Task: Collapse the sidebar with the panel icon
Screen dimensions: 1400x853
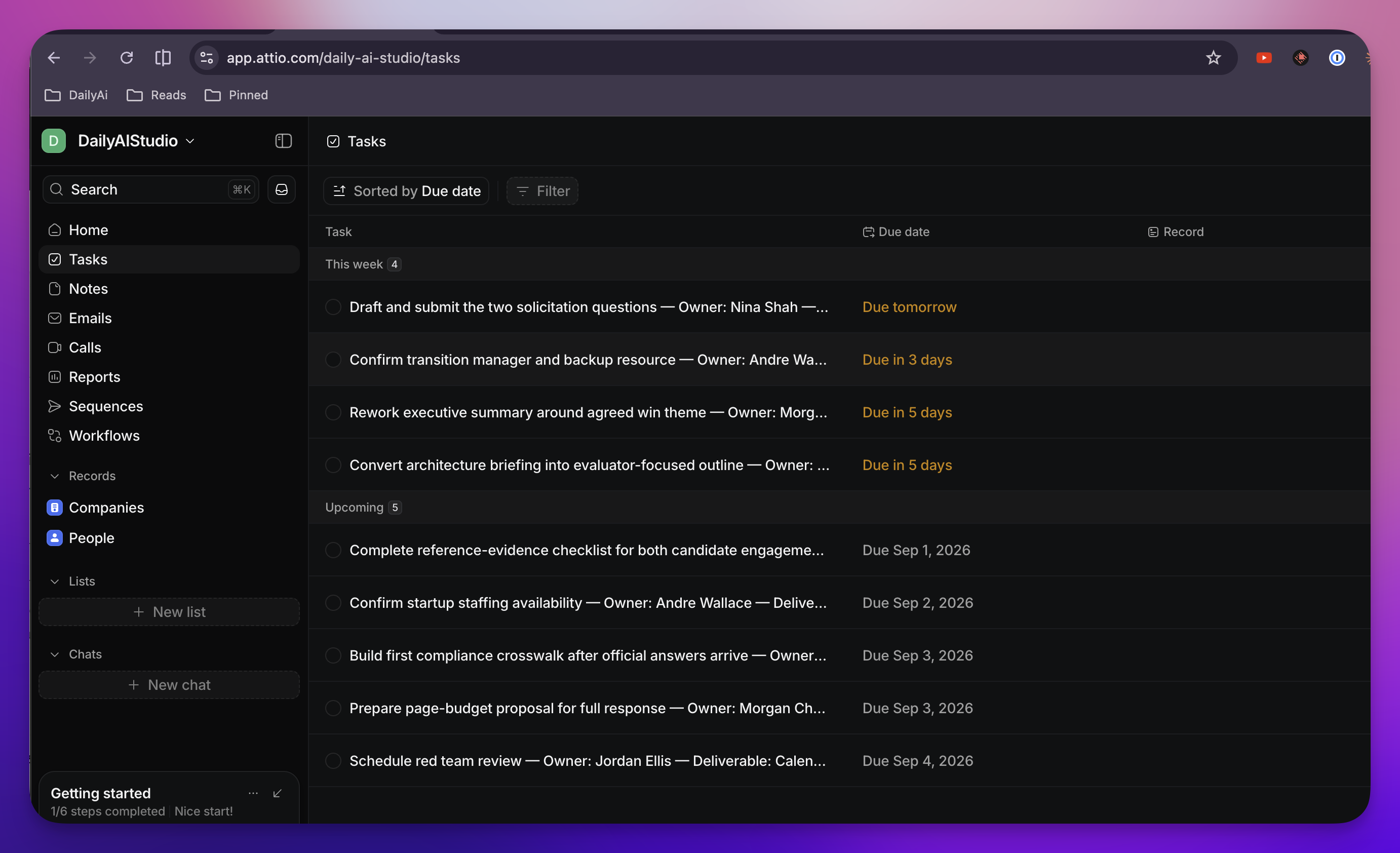Action: pyautogui.click(x=283, y=141)
